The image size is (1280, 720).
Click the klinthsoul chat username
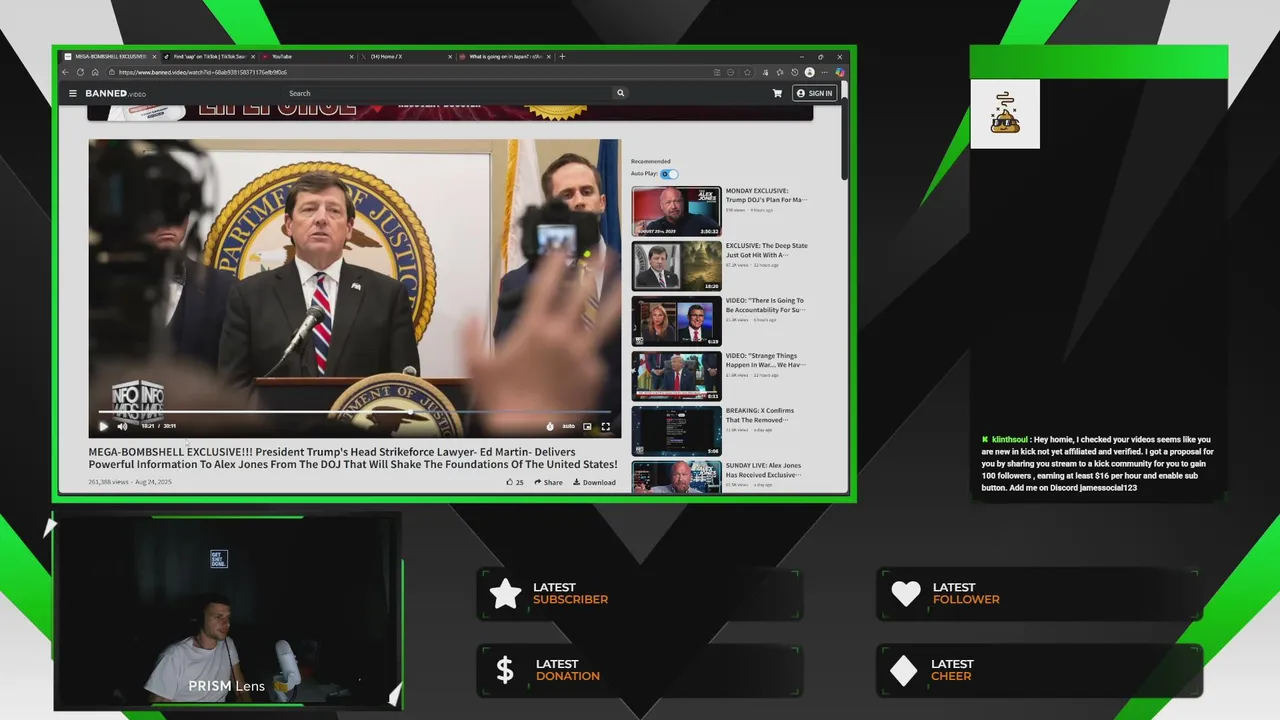pyautogui.click(x=1009, y=439)
